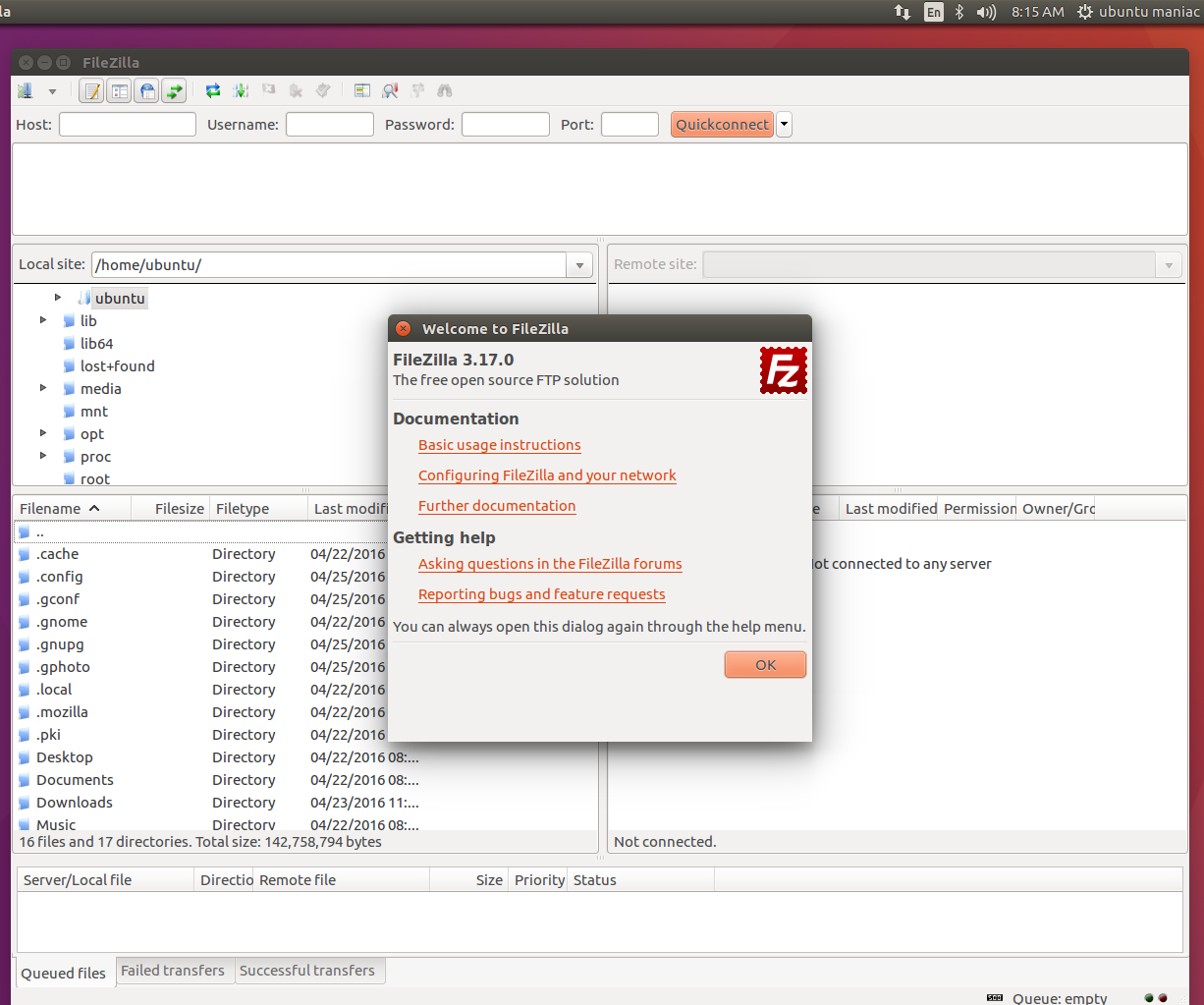Open the directory listing filters dialog
This screenshot has width=1204, height=1005.
(362, 90)
